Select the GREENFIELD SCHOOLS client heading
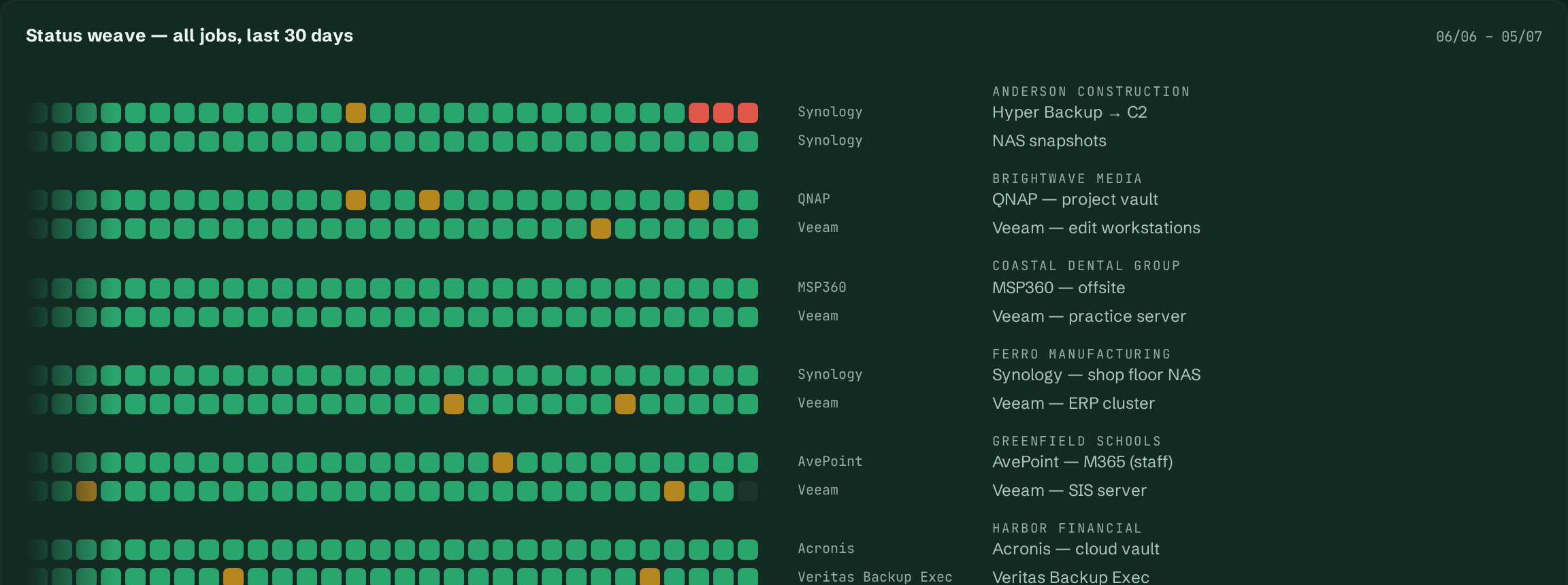This screenshot has height=585, width=1568. [x=1077, y=441]
